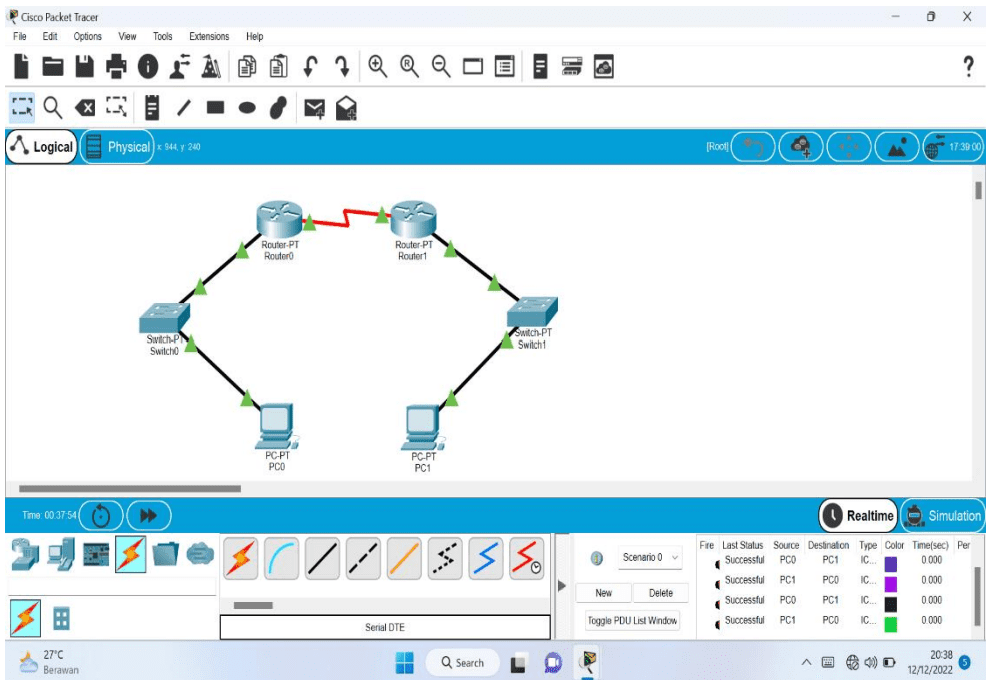This screenshot has width=990, height=680.
Task: Click the black color swatch in PDU list
Action: 891,604
